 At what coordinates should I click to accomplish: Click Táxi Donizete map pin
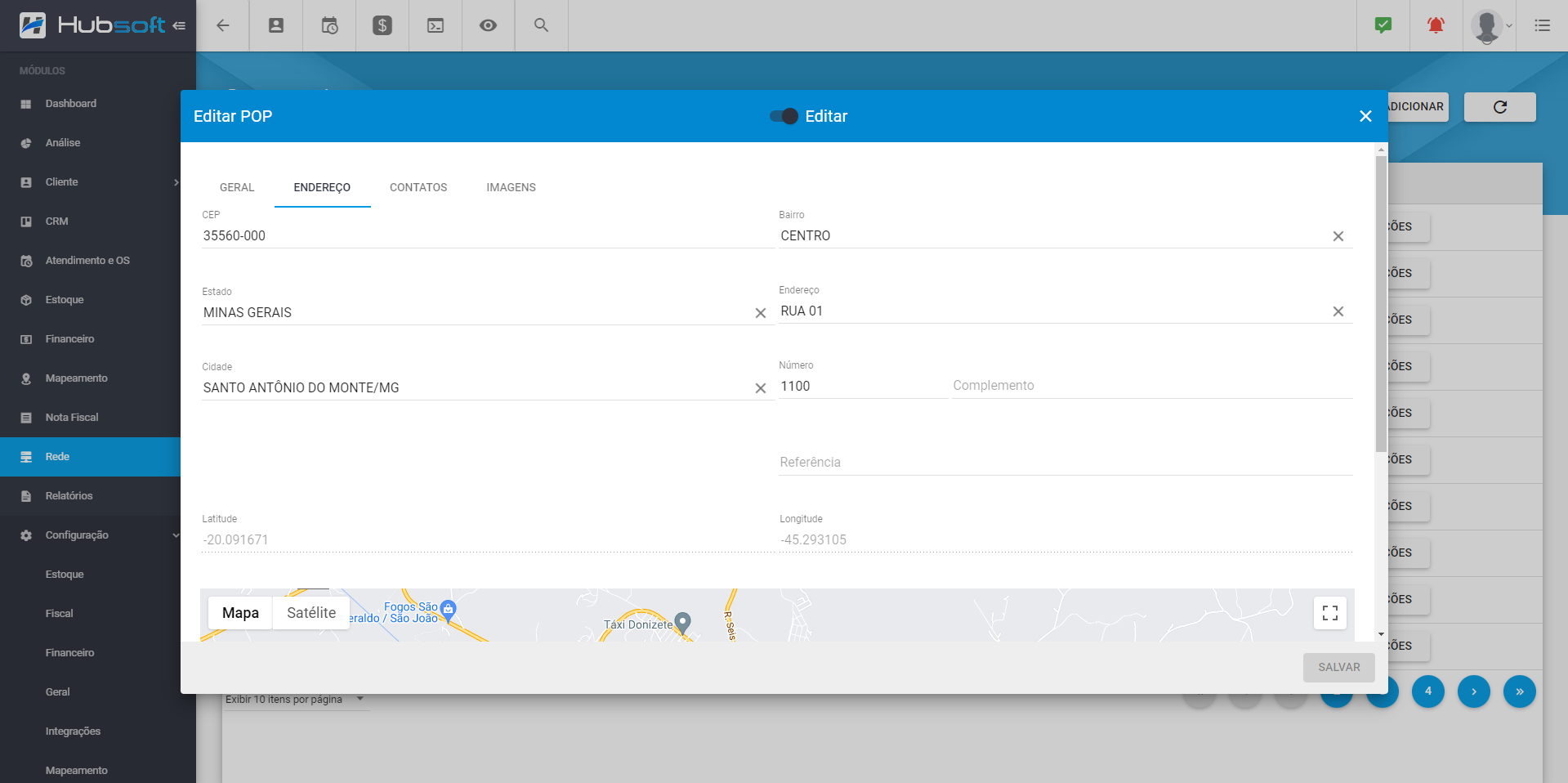(x=683, y=623)
